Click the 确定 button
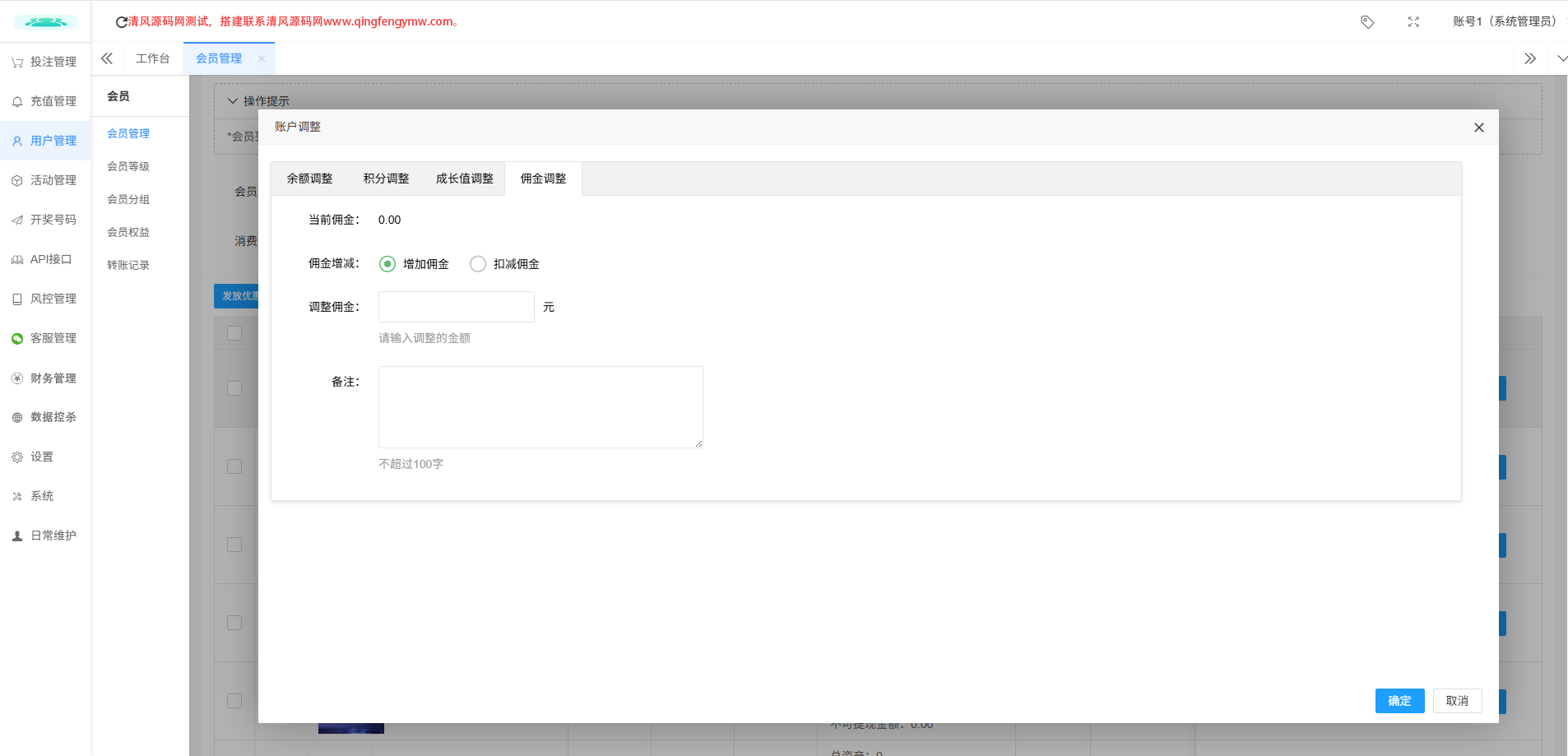 [1399, 701]
